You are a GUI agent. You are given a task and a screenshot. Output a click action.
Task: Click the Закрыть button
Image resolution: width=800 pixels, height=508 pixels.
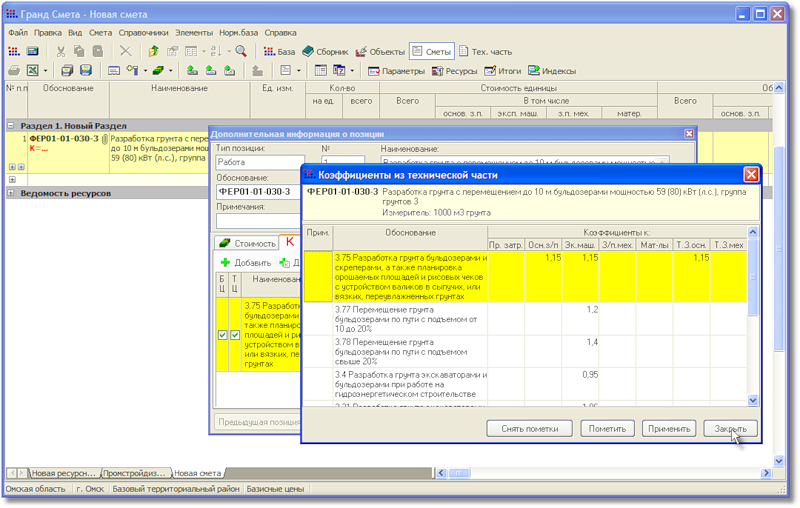(x=730, y=428)
